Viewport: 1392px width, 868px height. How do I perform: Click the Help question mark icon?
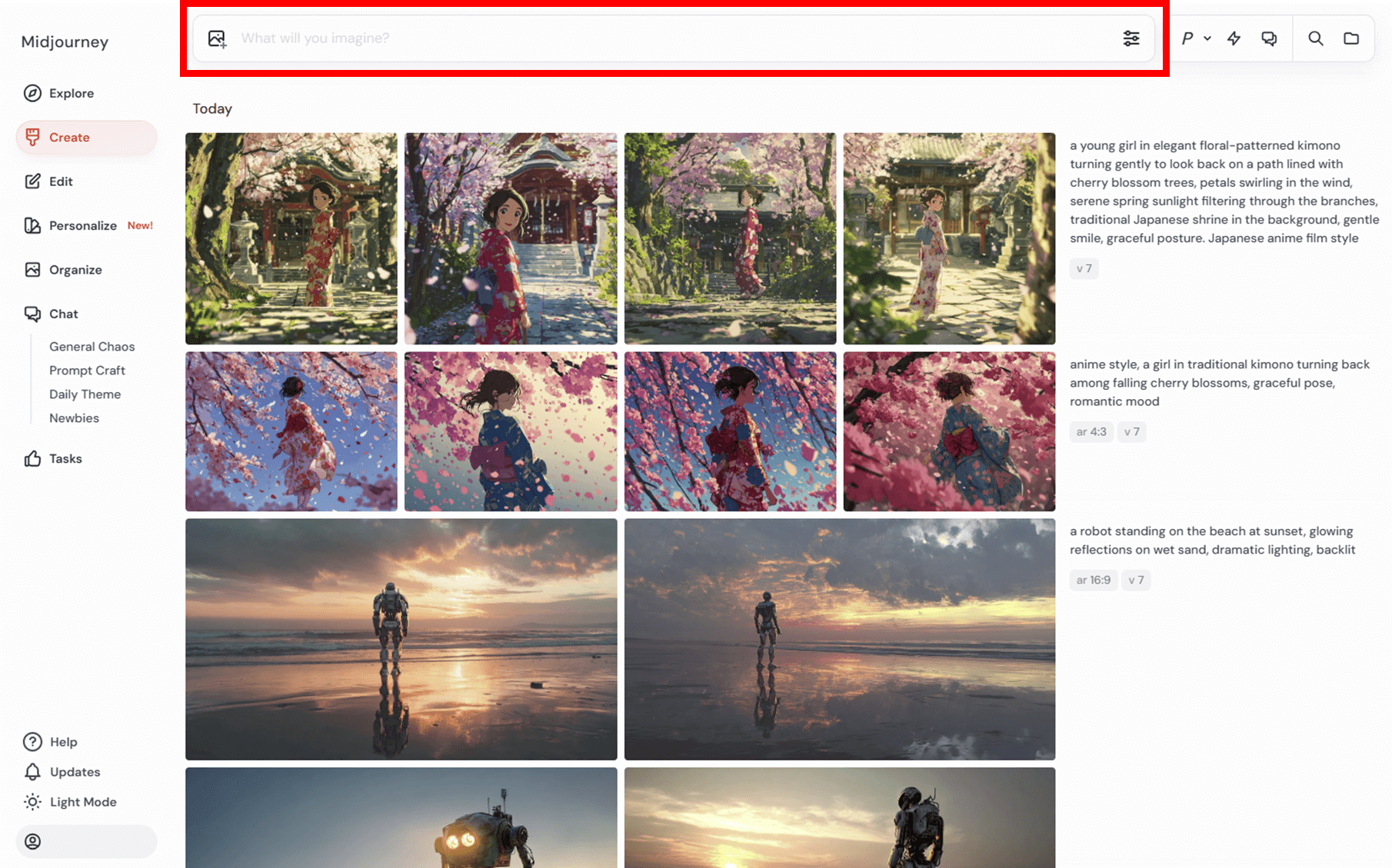(32, 742)
